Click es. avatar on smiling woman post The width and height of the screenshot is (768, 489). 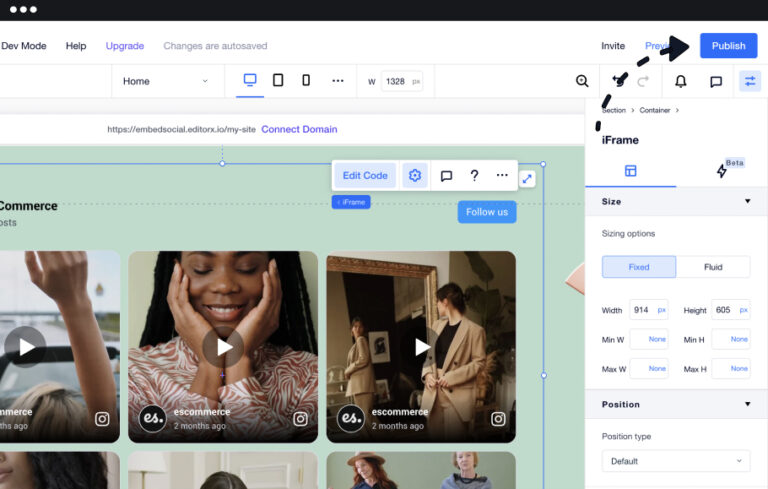pyautogui.click(x=153, y=419)
